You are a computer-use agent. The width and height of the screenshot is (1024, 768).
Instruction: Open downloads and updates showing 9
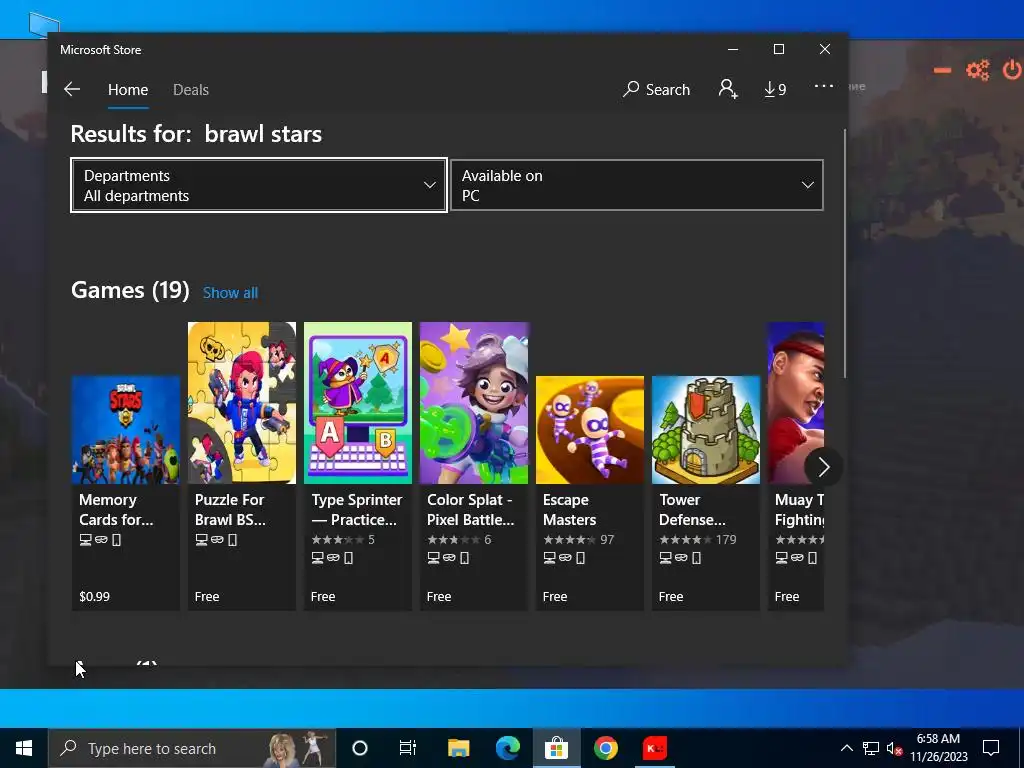point(775,89)
